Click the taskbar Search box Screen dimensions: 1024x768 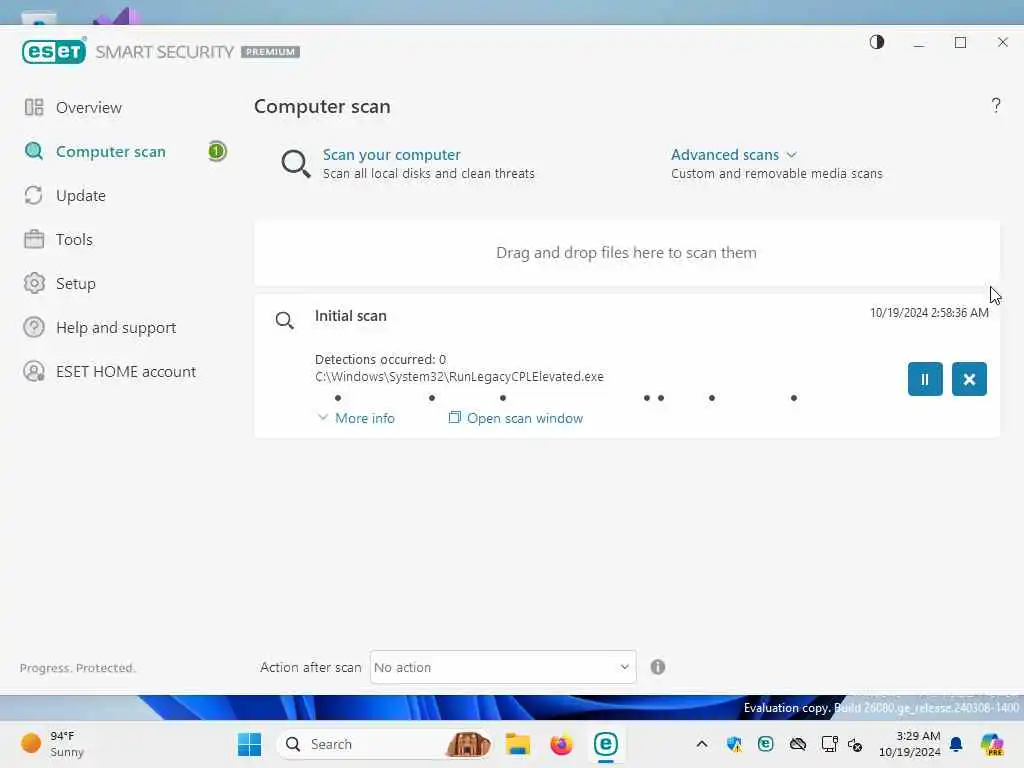385,744
